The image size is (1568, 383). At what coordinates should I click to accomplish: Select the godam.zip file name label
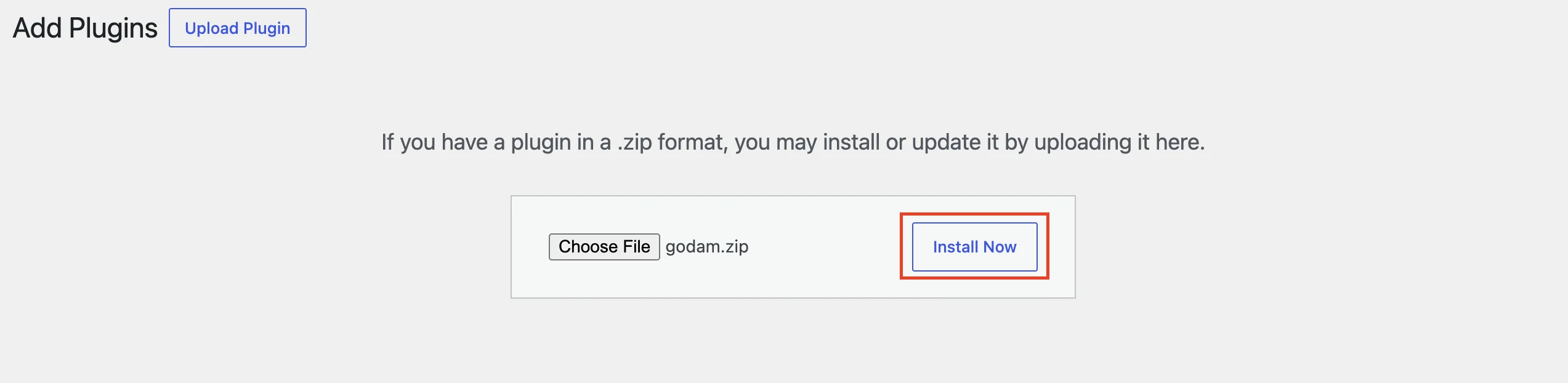click(x=707, y=247)
